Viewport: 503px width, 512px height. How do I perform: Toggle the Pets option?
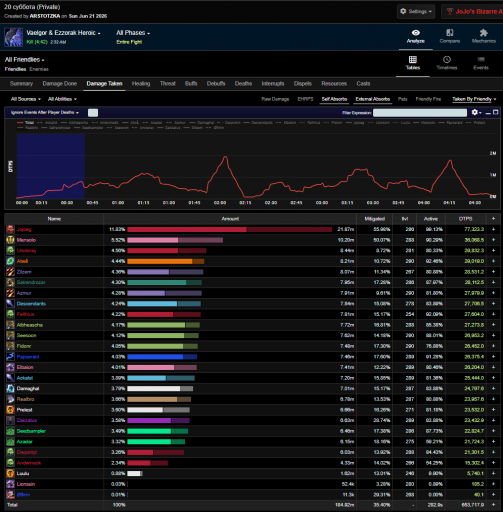click(x=403, y=99)
